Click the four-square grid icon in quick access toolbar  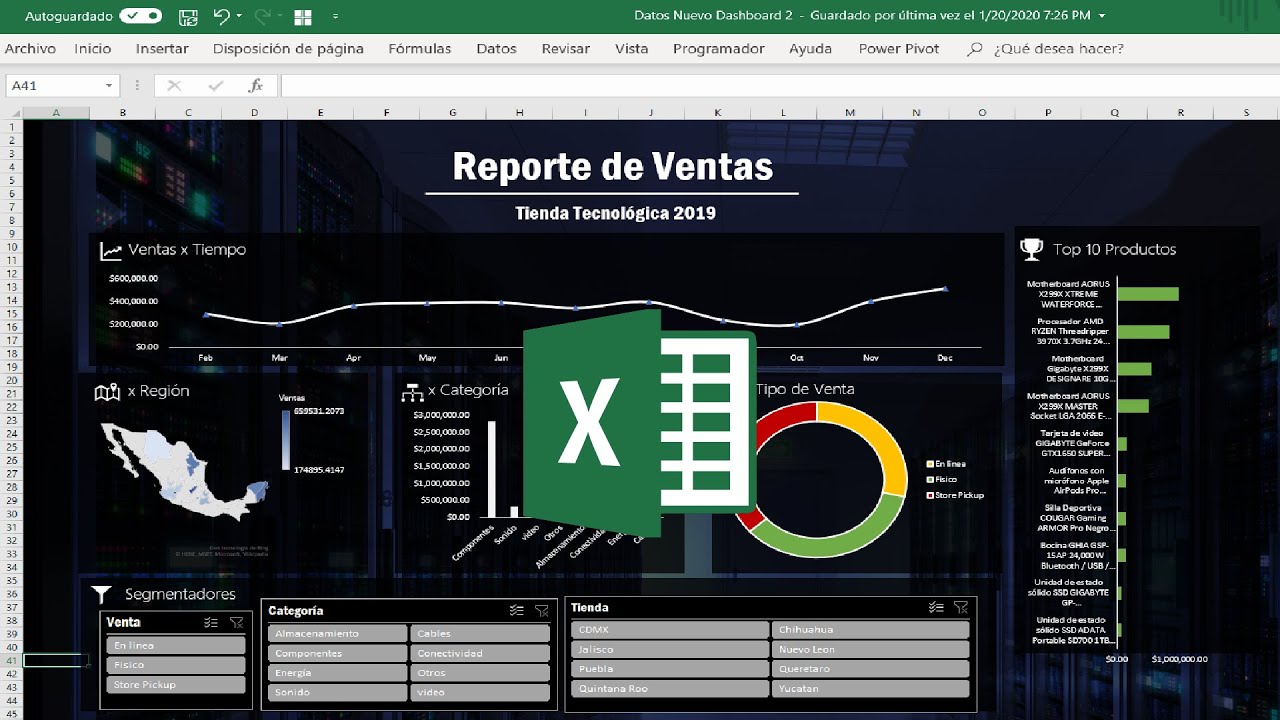[303, 17]
